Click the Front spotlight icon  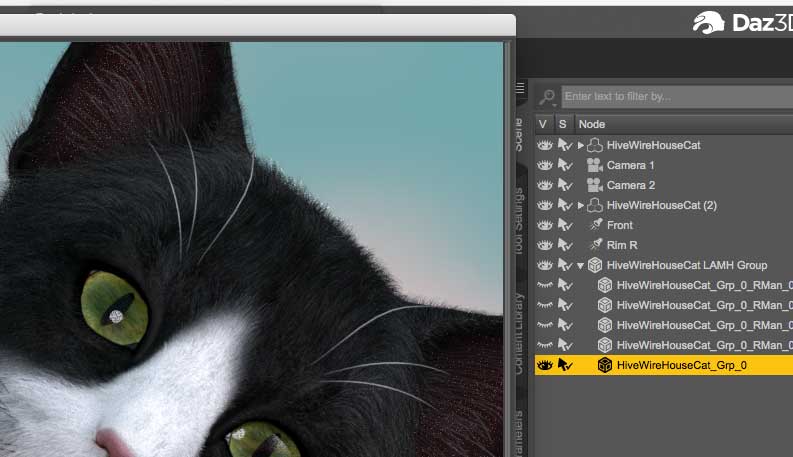click(594, 225)
